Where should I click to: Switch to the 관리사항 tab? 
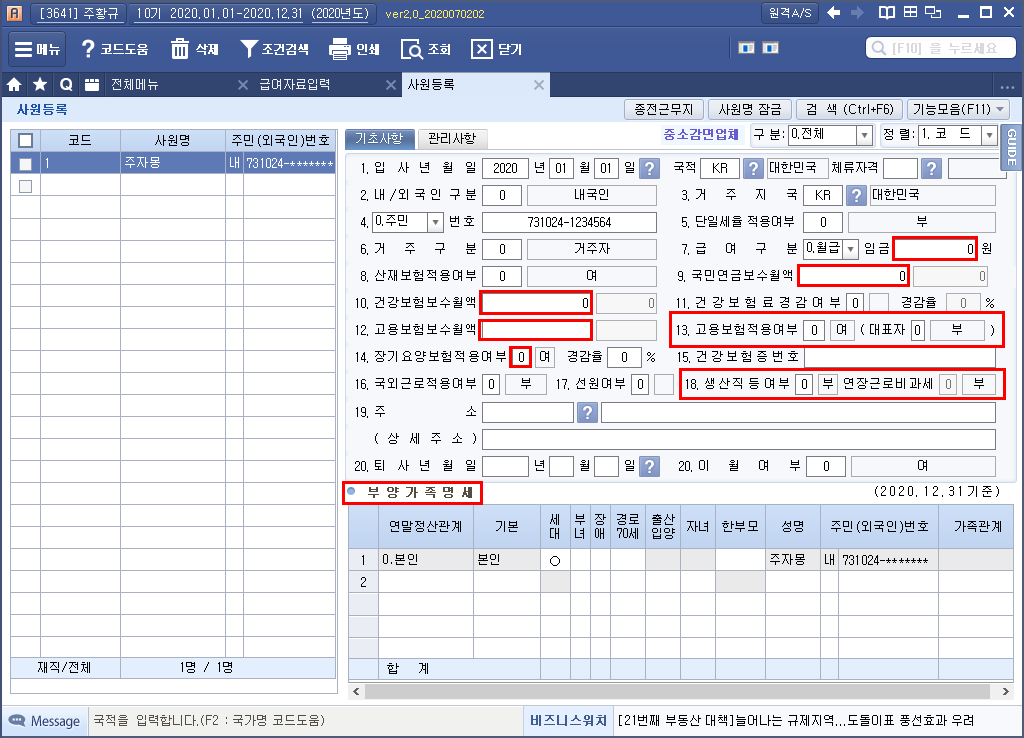tap(453, 138)
